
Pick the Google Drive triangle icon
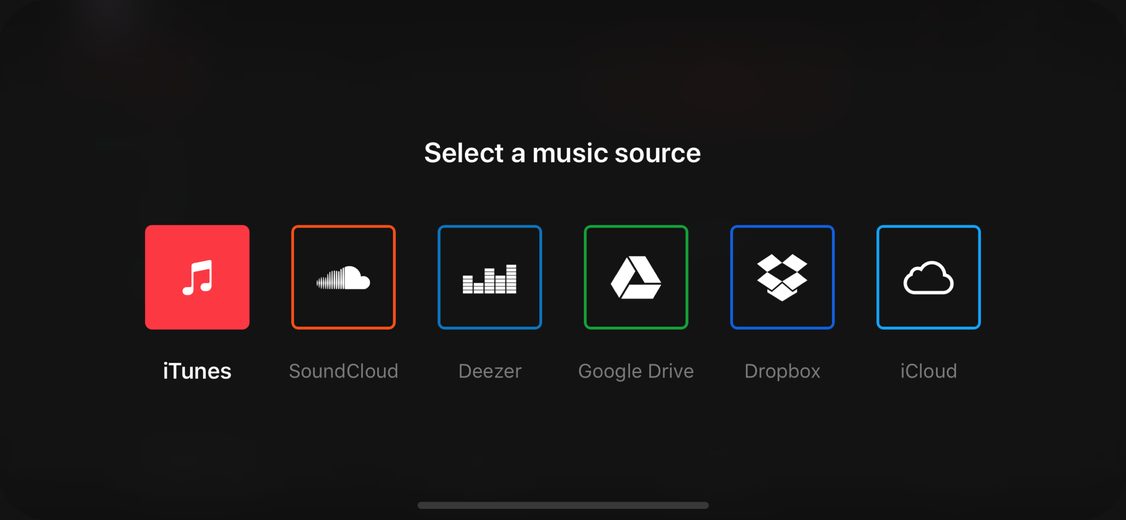pyautogui.click(x=636, y=277)
